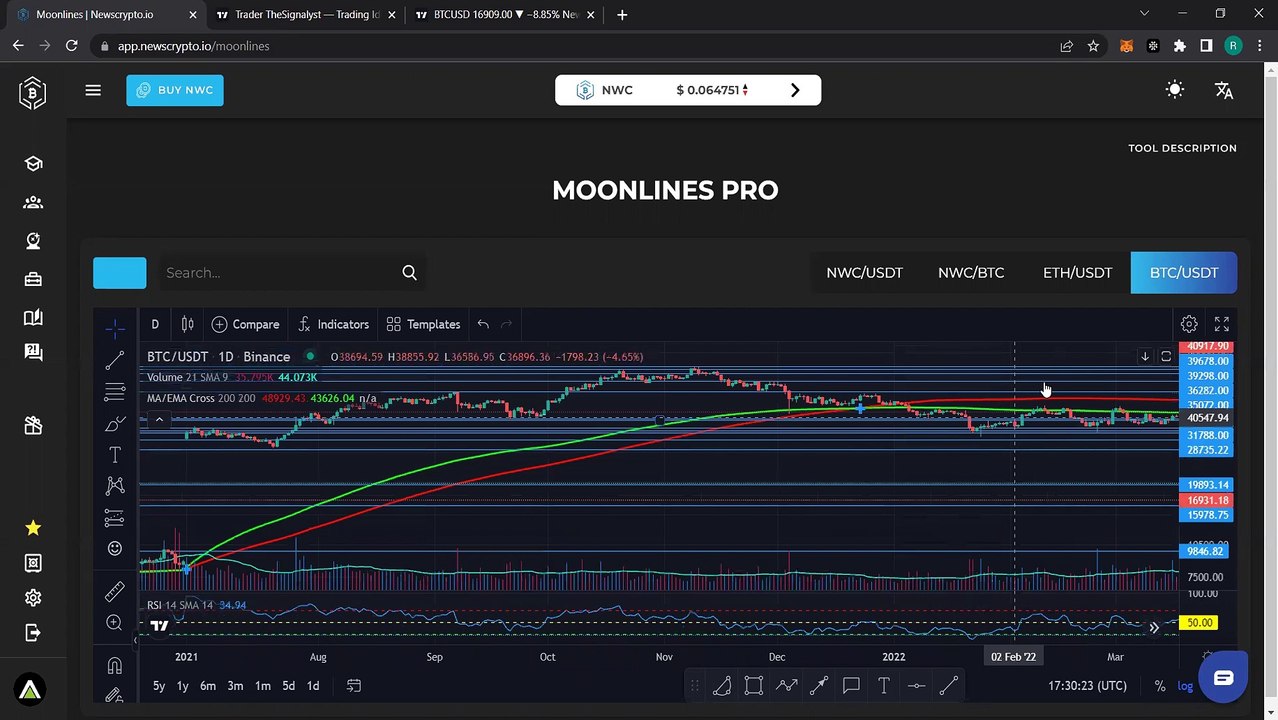Screen dimensions: 1278x720
Task: Pick the text tool in floating toolbar
Action: click(884, 686)
